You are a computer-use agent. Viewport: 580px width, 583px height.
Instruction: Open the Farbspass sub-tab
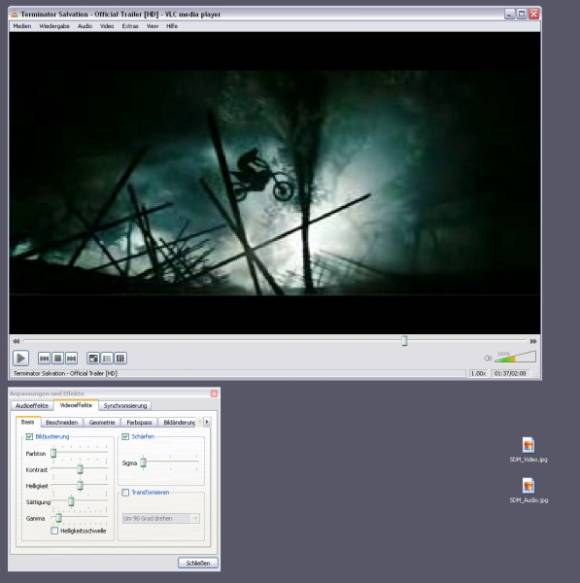click(x=139, y=422)
